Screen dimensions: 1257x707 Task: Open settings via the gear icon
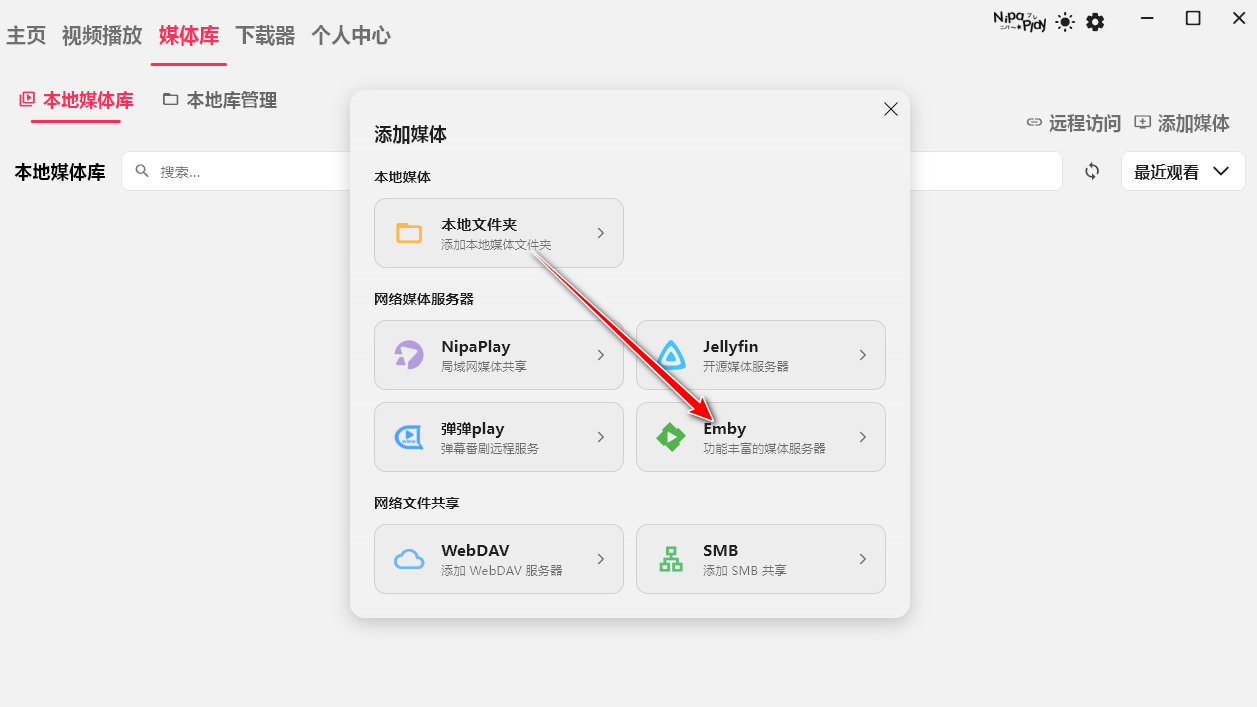(x=1095, y=22)
